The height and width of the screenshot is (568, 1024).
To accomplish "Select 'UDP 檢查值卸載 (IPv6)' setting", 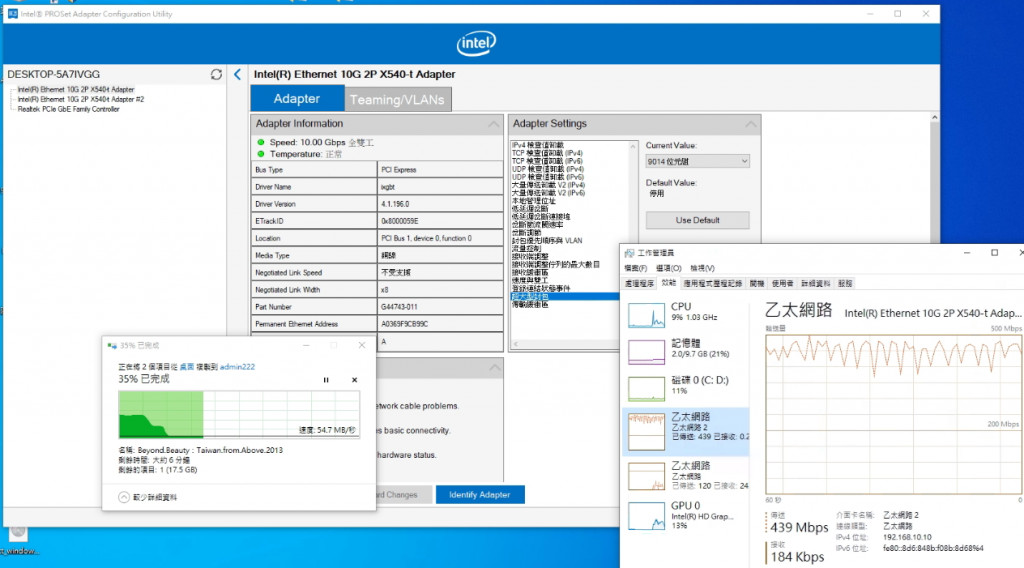I will pyautogui.click(x=547, y=177).
